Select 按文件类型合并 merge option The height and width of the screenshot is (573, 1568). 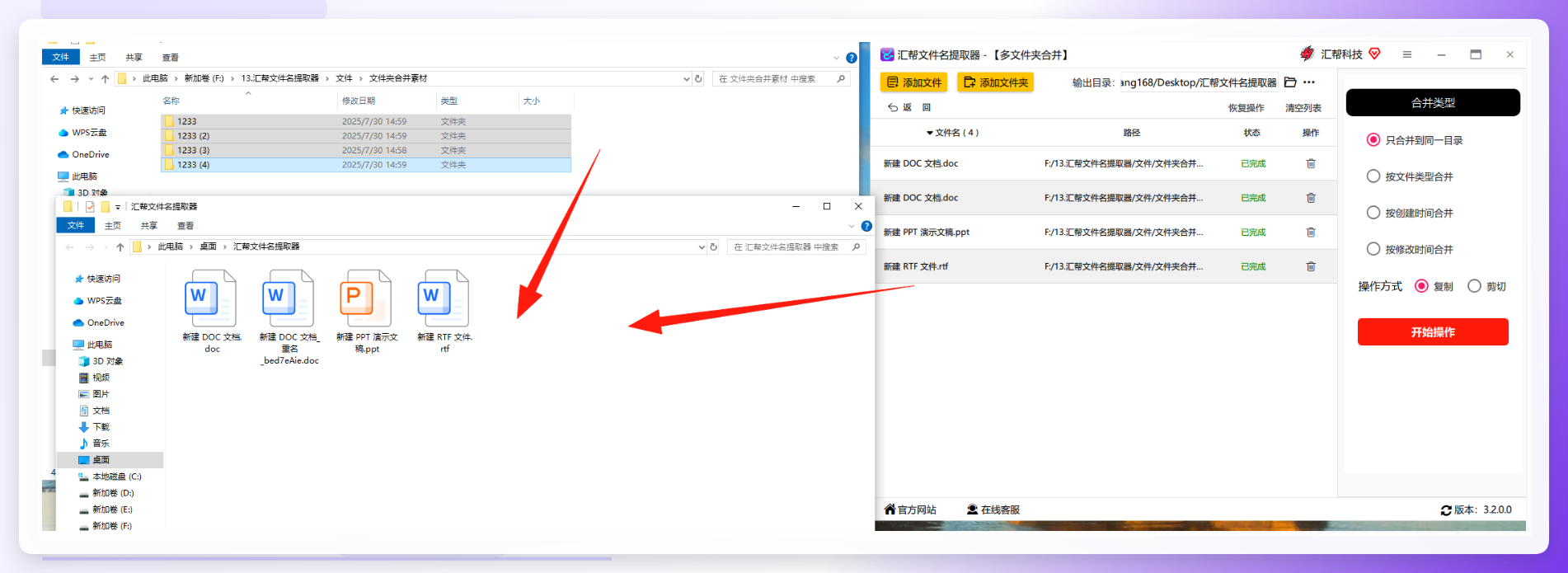pos(1373,176)
